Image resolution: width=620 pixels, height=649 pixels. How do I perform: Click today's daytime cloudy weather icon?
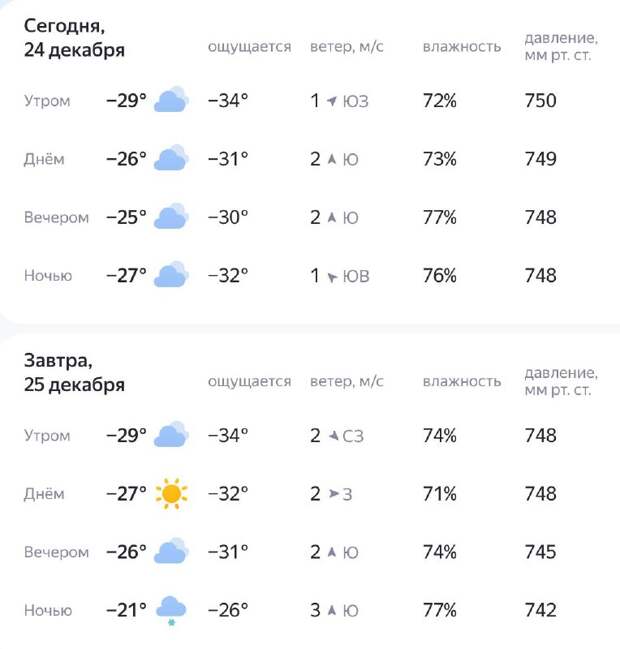coord(171,159)
